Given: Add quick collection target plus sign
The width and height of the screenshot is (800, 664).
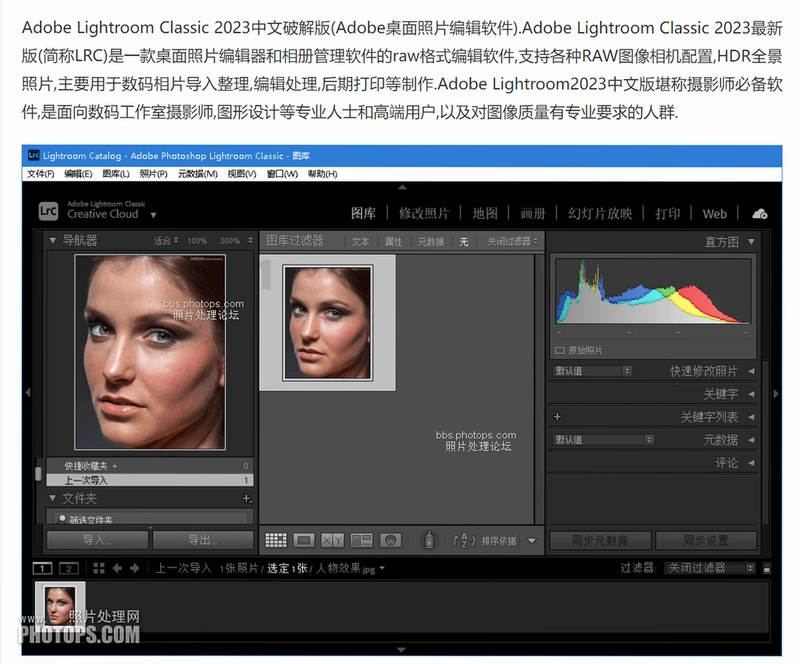Looking at the screenshot, I should [114, 466].
